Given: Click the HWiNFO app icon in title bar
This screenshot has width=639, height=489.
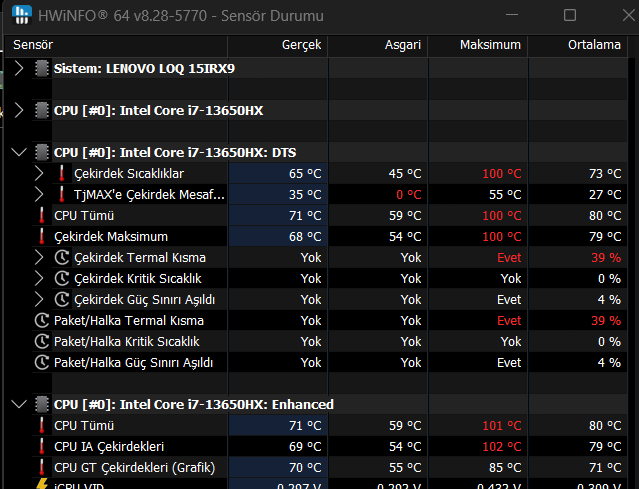Looking at the screenshot, I should click(22, 15).
